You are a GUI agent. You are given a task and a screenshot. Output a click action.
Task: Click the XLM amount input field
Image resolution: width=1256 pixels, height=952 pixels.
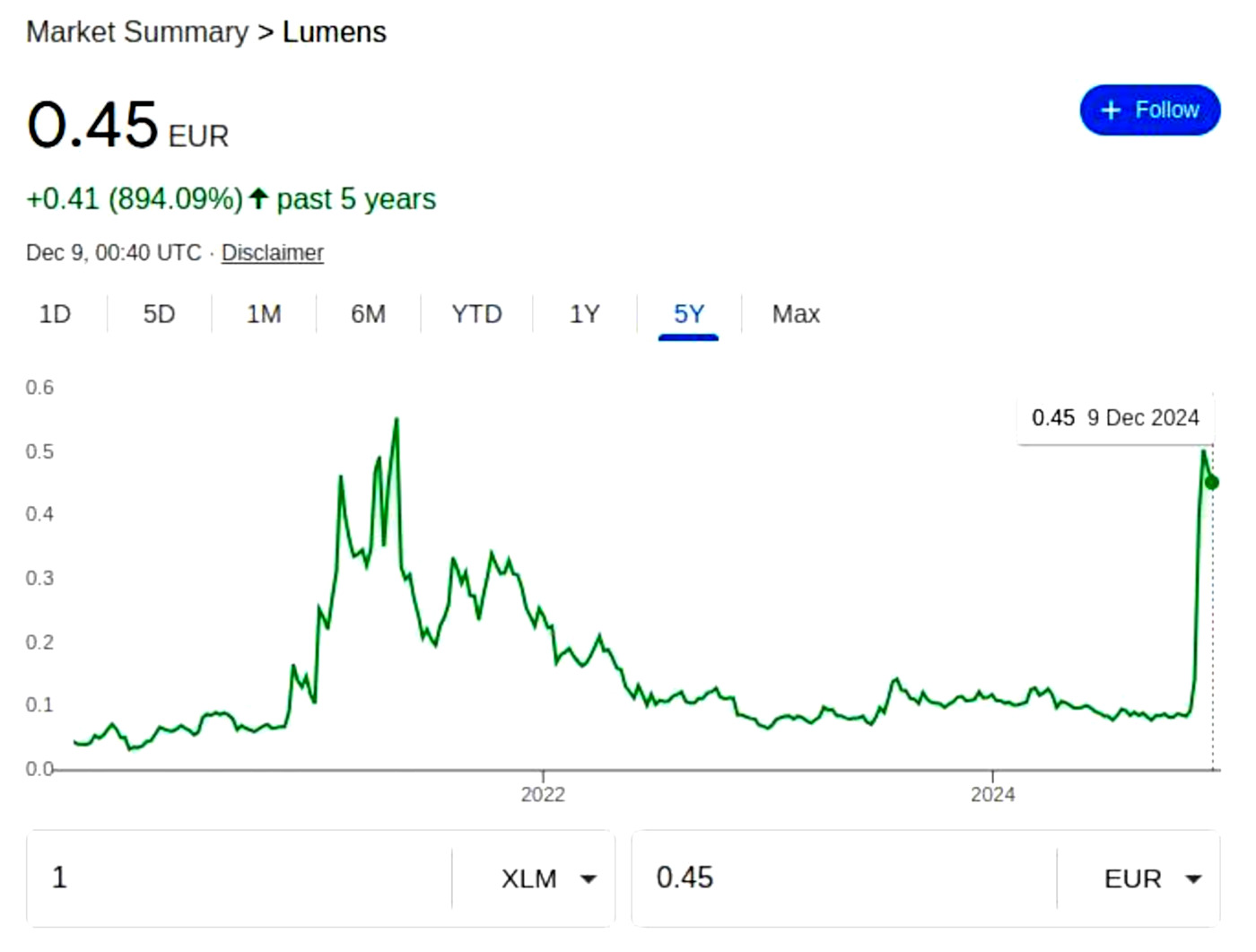click(x=239, y=878)
